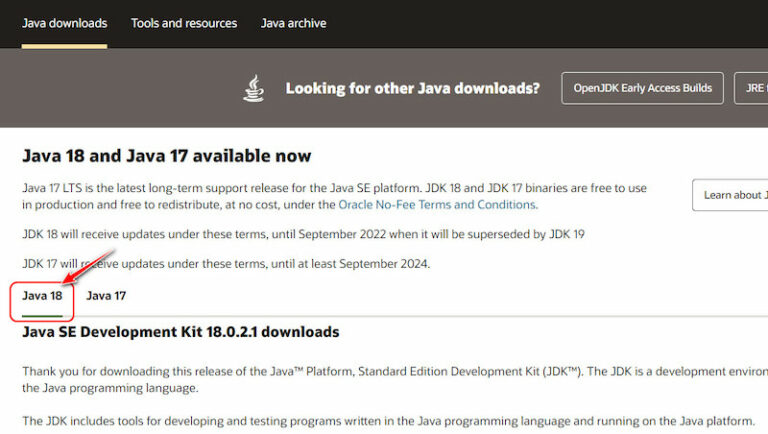
Task: Click the Java coffee cup logo
Action: tap(254, 88)
